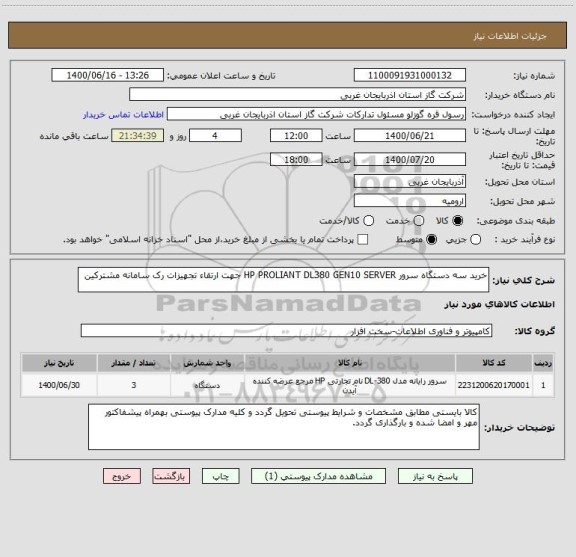Click the نام کالا column header

[x=350, y=363]
